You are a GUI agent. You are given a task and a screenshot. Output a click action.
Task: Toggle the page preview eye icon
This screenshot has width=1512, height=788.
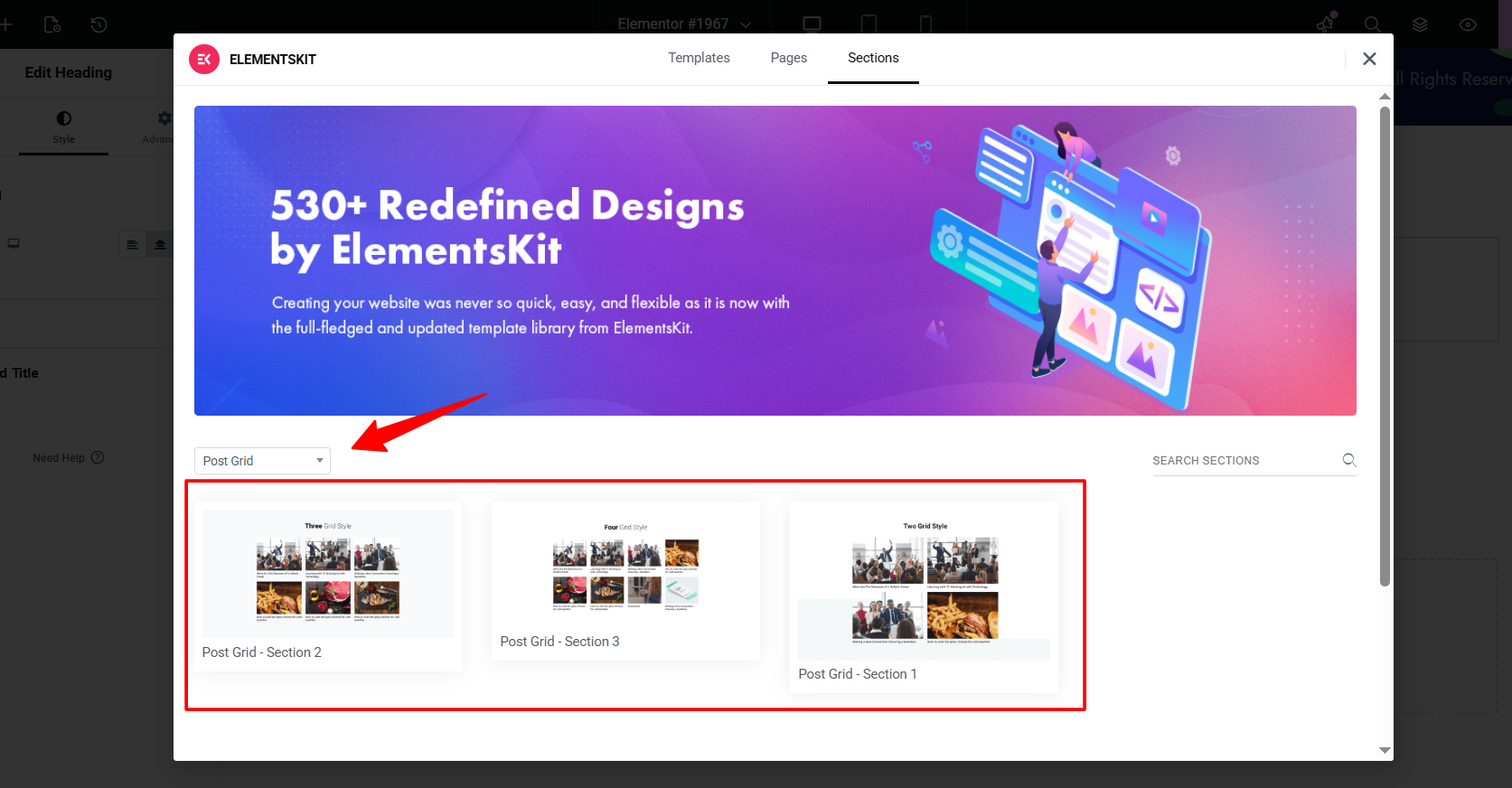pyautogui.click(x=1468, y=24)
